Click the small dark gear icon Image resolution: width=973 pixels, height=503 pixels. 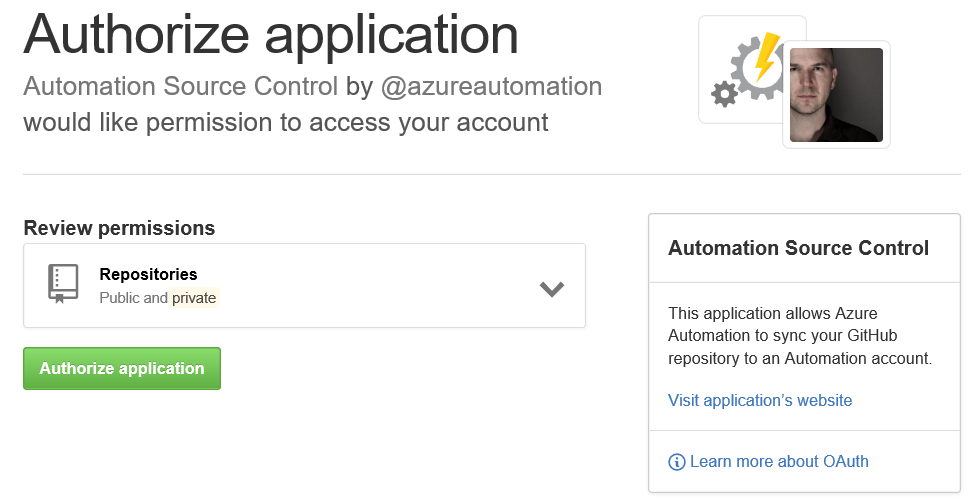click(722, 95)
